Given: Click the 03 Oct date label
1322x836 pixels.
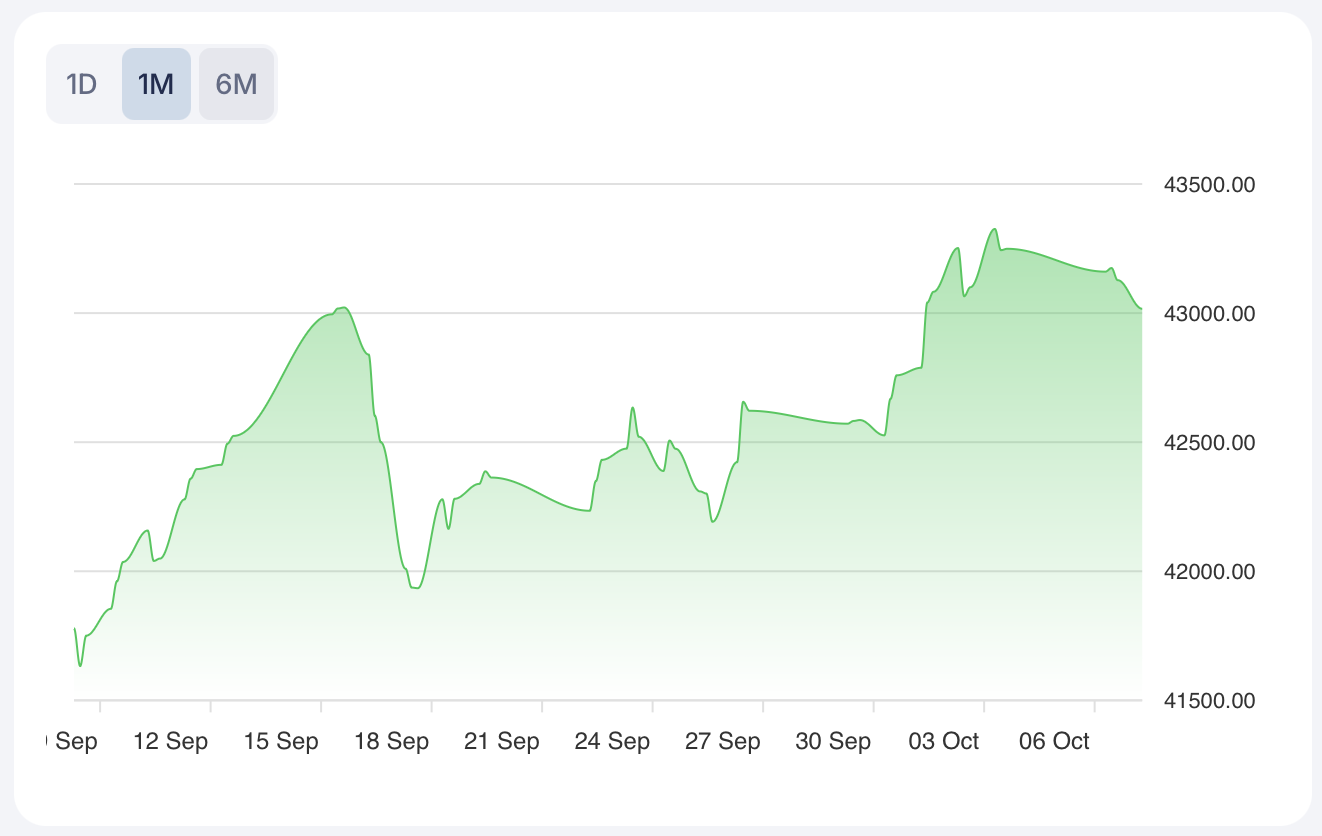Looking at the screenshot, I should [943, 742].
